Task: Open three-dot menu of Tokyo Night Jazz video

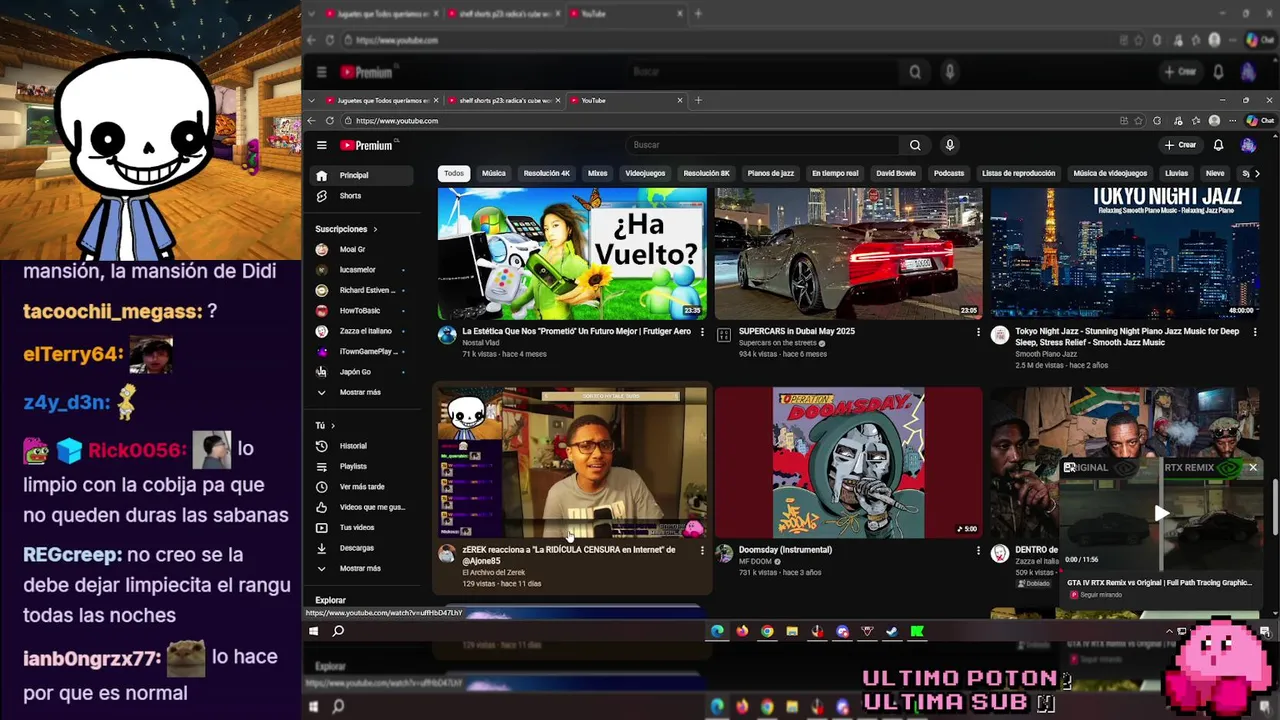Action: point(1254,332)
